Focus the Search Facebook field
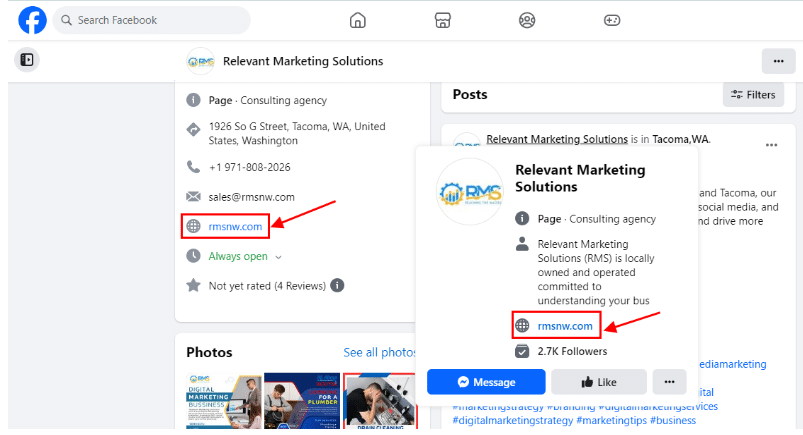 pos(152,20)
